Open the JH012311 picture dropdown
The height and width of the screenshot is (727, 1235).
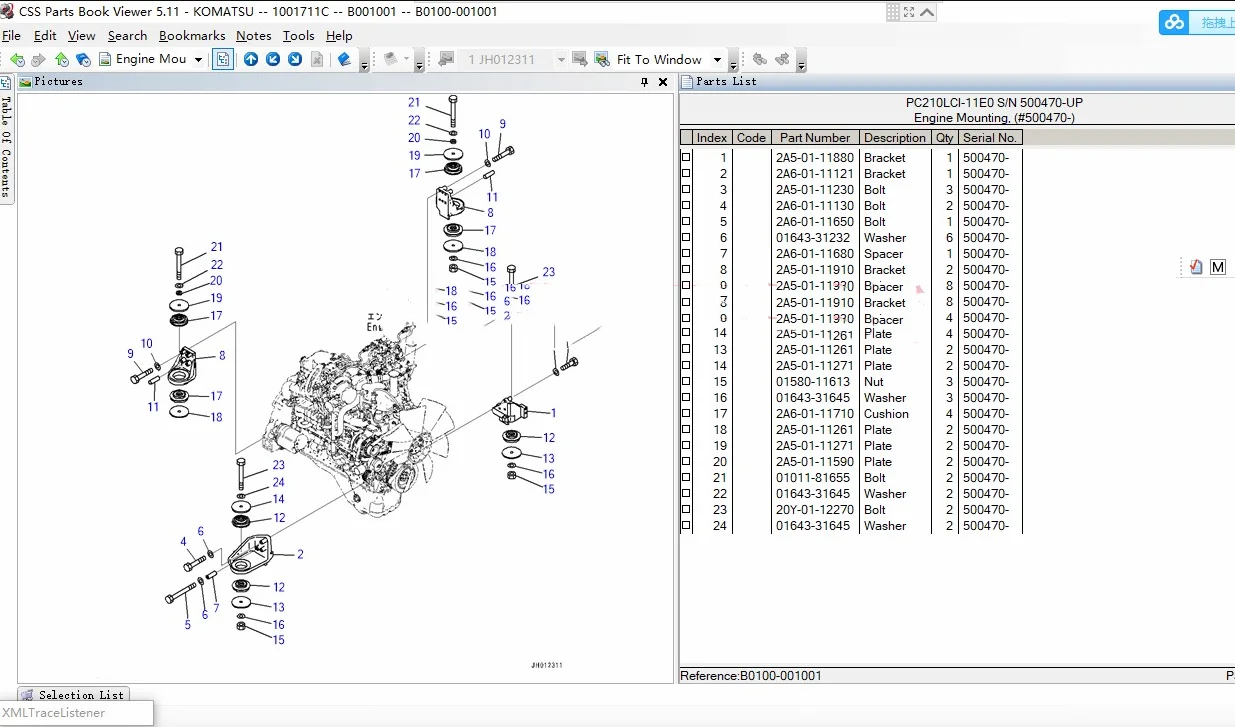(x=561, y=60)
